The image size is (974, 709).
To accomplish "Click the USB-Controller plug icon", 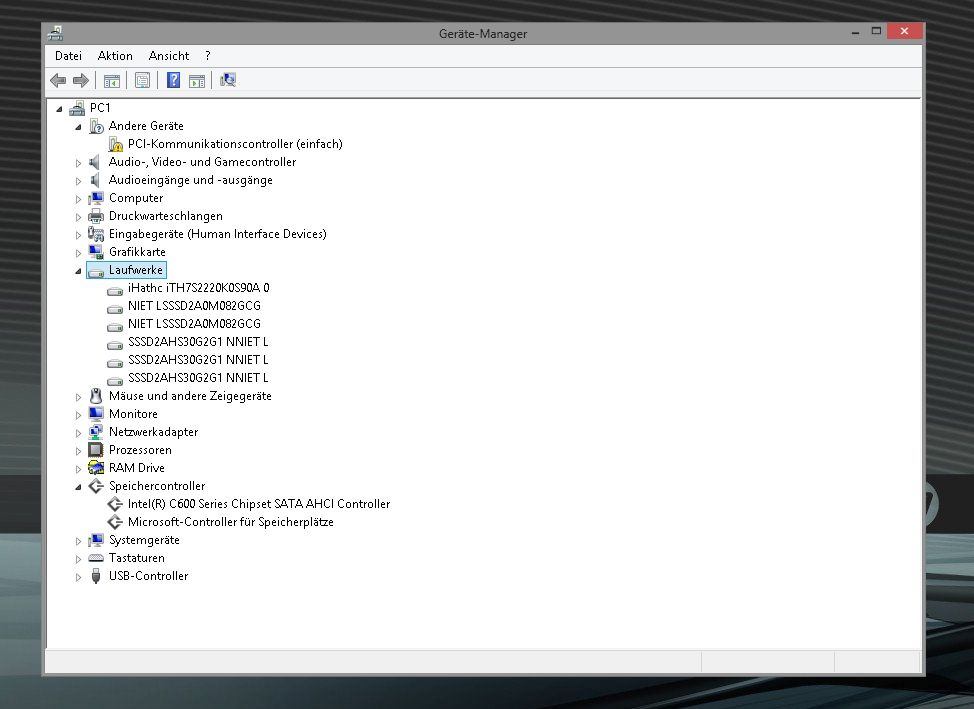I will (x=96, y=576).
